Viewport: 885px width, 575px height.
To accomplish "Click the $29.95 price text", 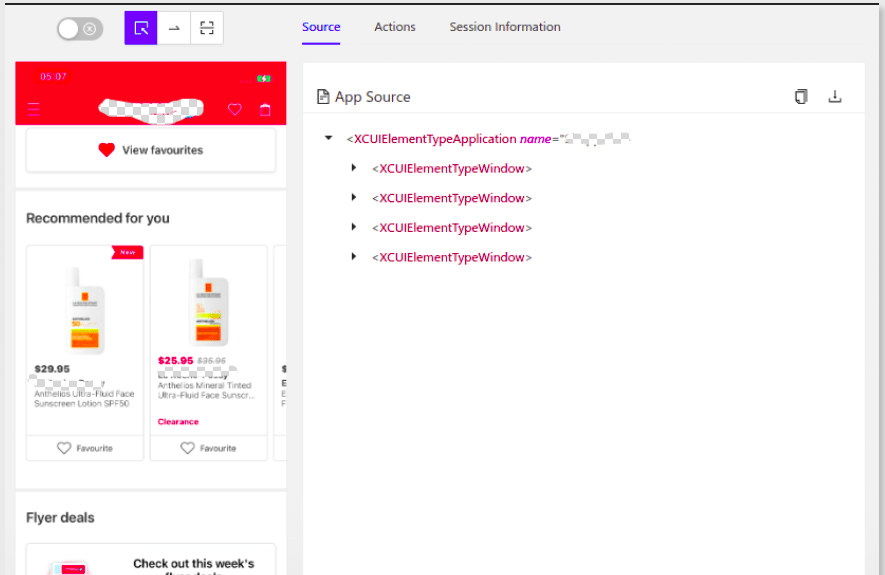I will click(52, 369).
